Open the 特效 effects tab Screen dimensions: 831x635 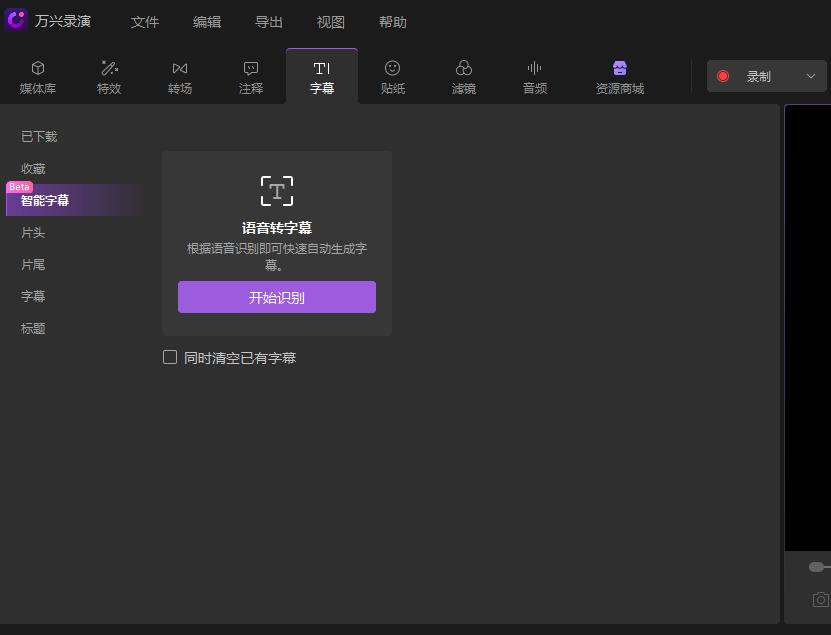click(109, 77)
